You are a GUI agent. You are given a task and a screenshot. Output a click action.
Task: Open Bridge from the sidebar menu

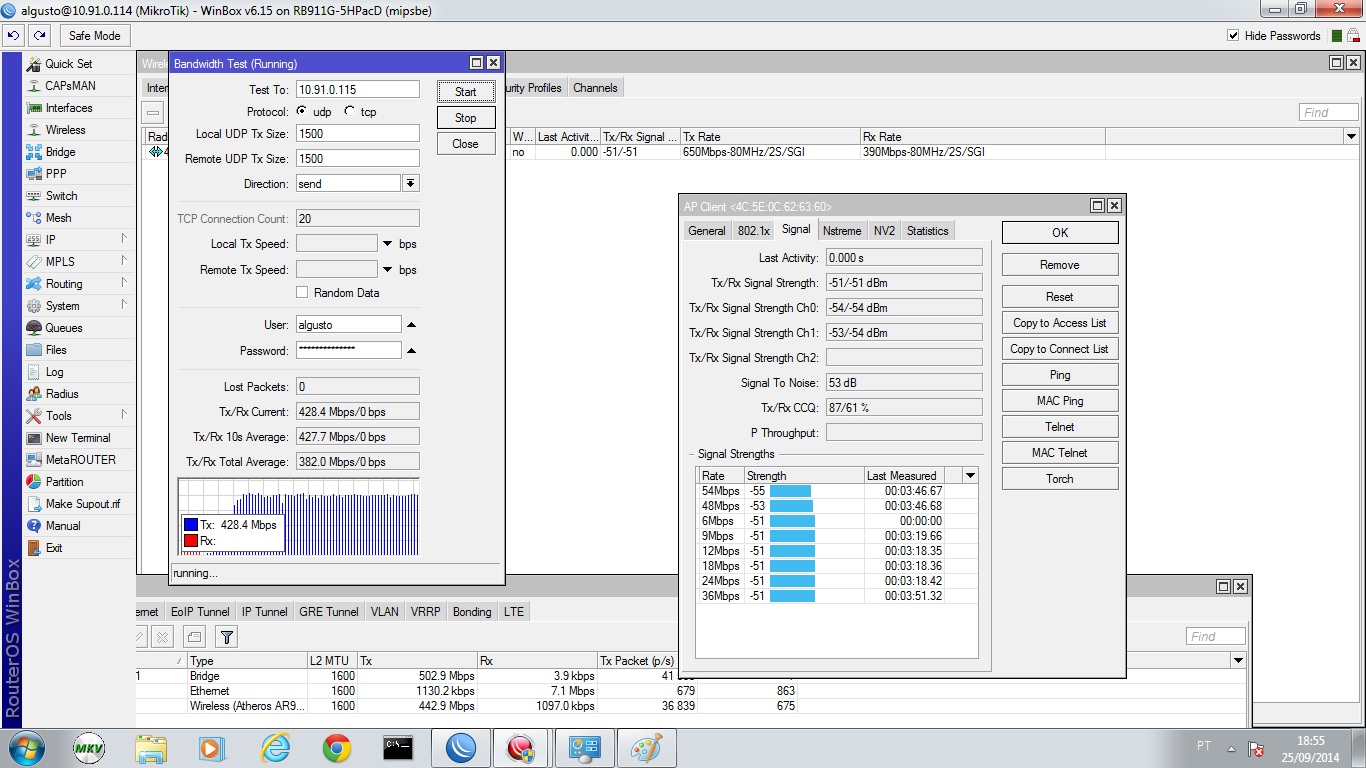click(60, 152)
